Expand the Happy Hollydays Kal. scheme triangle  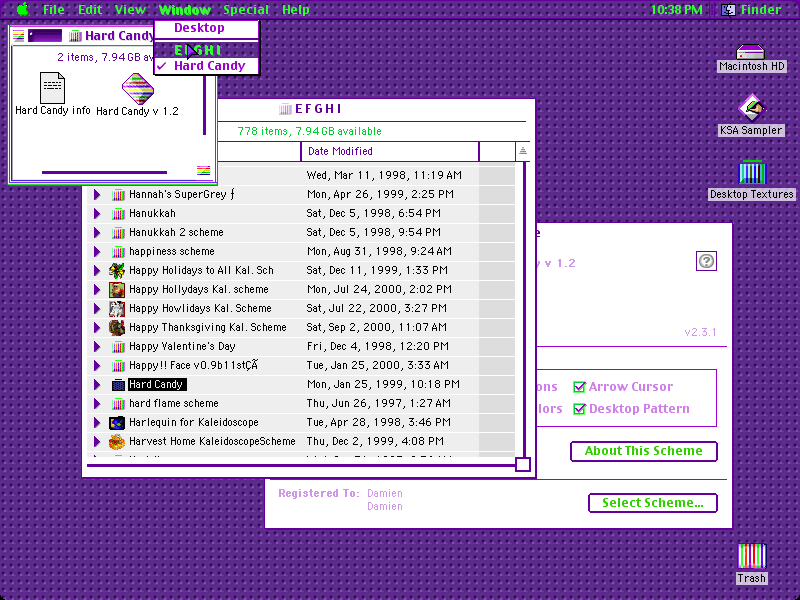coord(97,289)
